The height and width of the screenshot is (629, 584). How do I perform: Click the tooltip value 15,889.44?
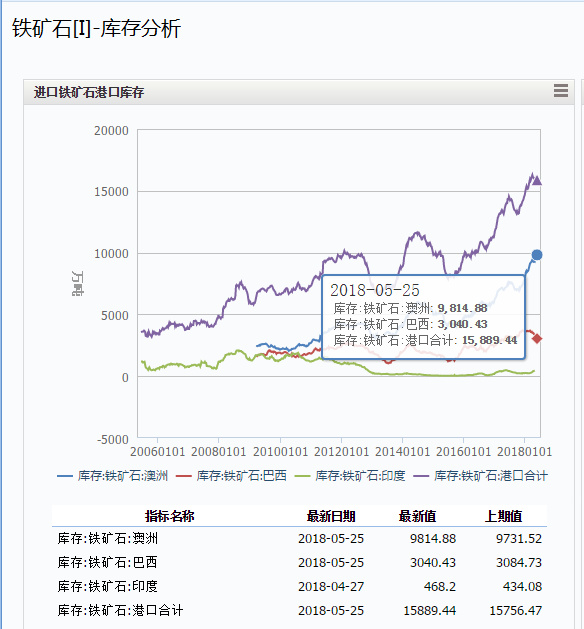coord(489,340)
